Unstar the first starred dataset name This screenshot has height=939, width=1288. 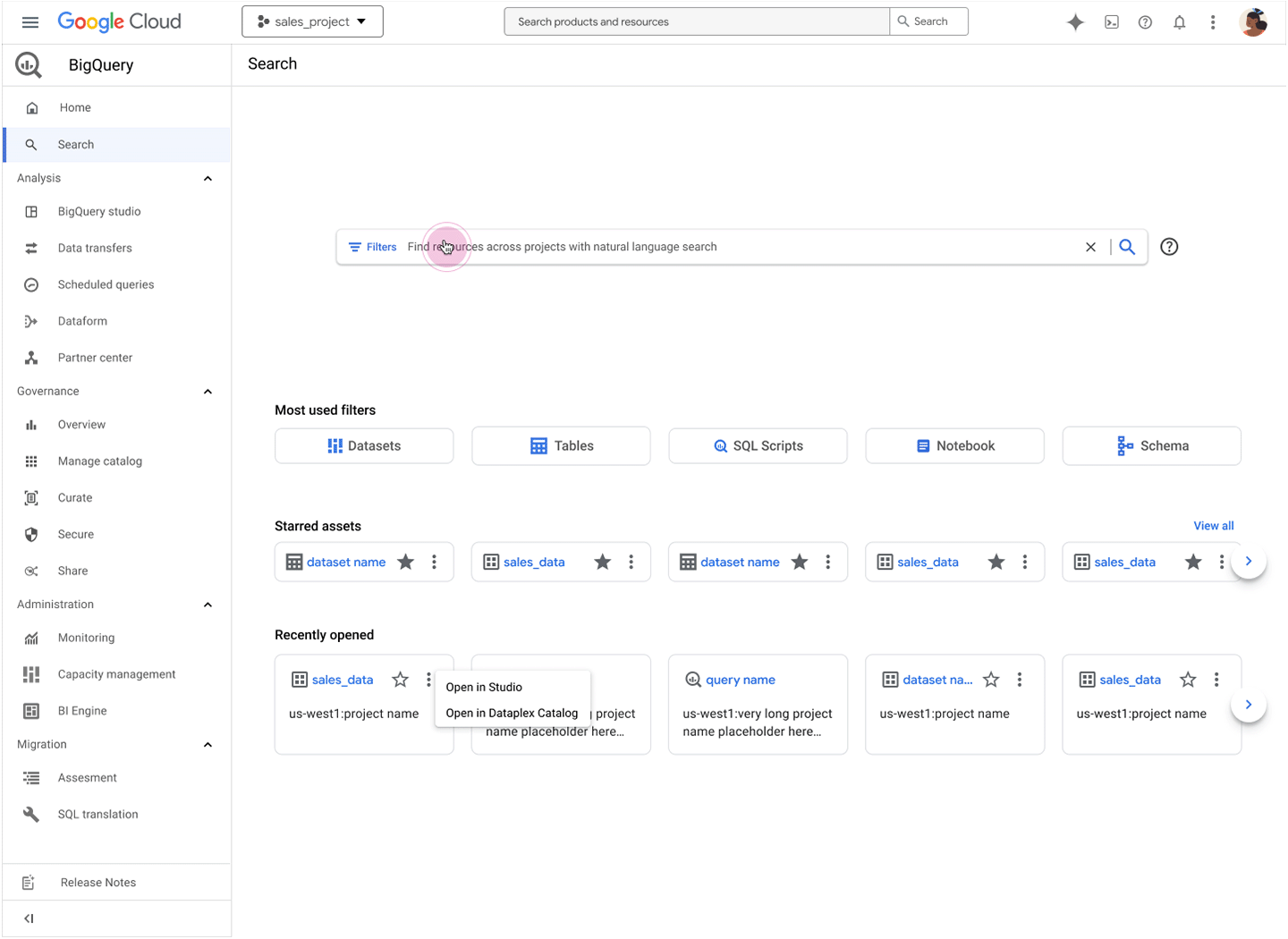406,562
